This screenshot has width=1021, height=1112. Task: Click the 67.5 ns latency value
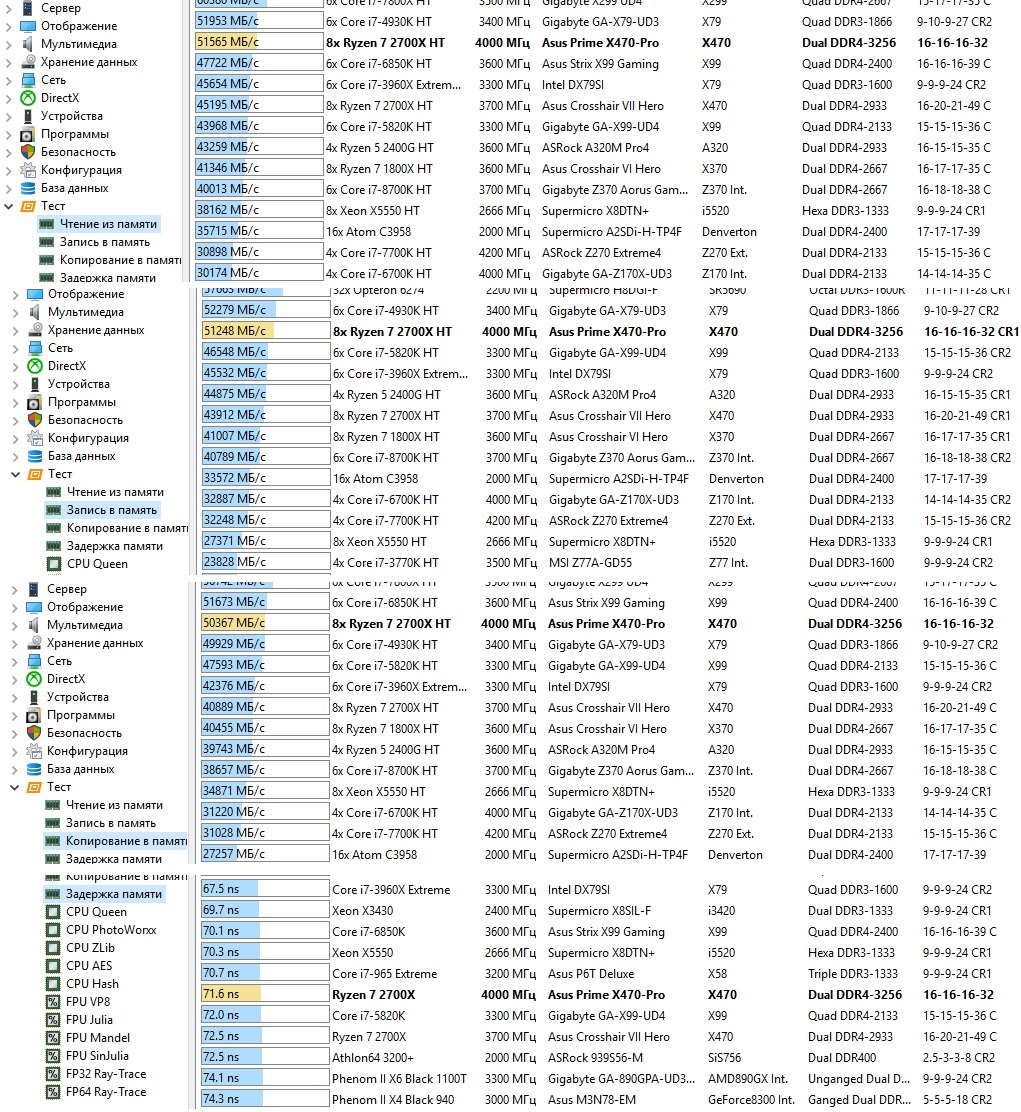221,889
